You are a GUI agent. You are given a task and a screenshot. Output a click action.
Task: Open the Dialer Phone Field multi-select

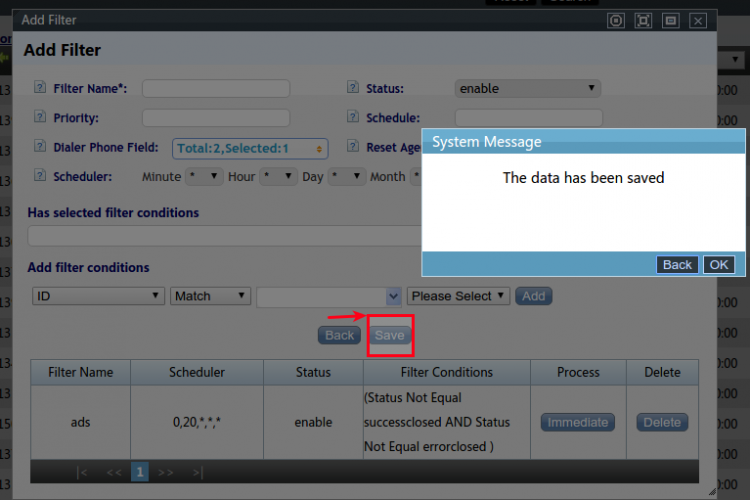click(250, 148)
